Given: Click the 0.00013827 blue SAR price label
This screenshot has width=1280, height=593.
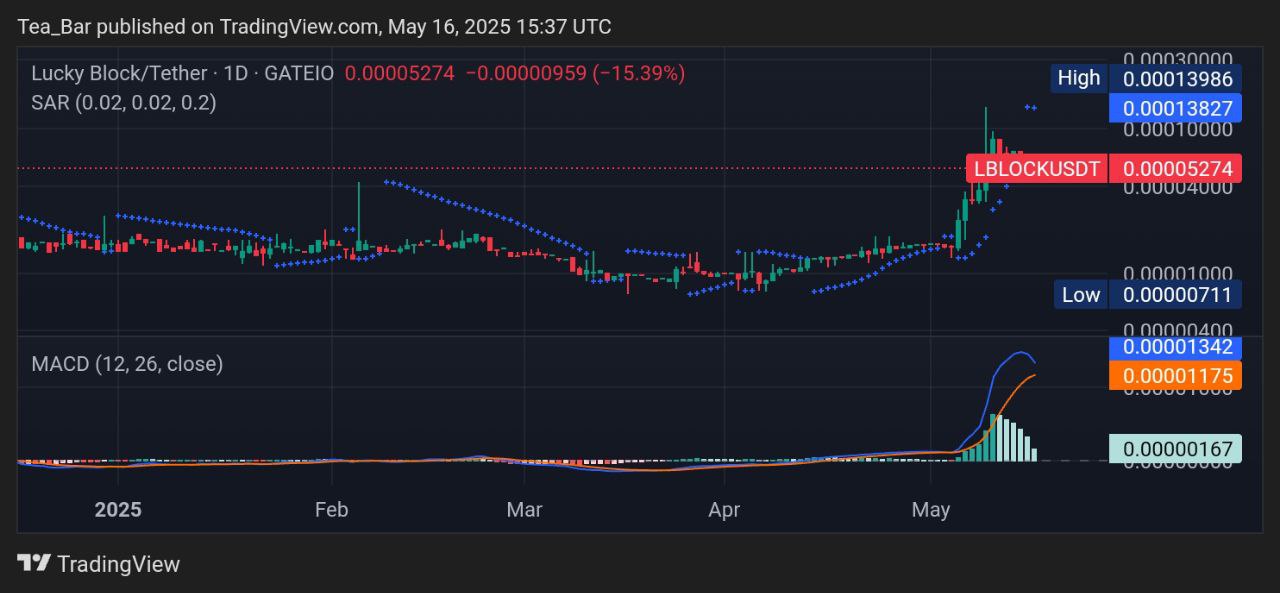Looking at the screenshot, I should click(x=1177, y=108).
